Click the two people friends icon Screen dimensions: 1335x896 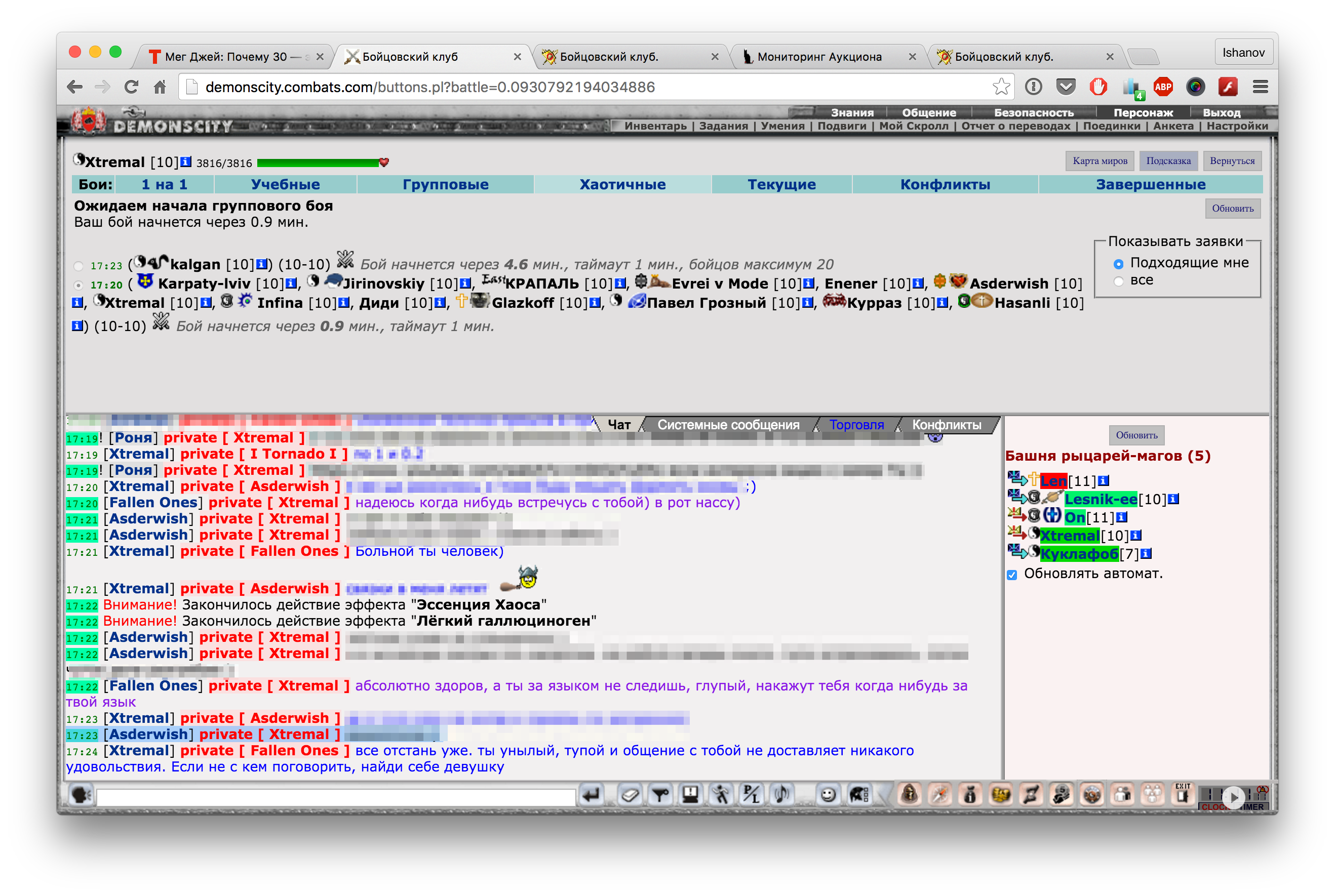click(1122, 795)
